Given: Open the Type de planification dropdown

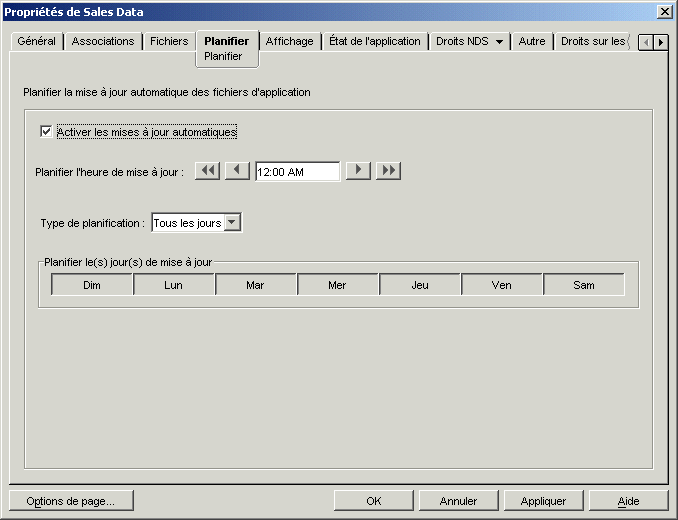Looking at the screenshot, I should point(232,223).
